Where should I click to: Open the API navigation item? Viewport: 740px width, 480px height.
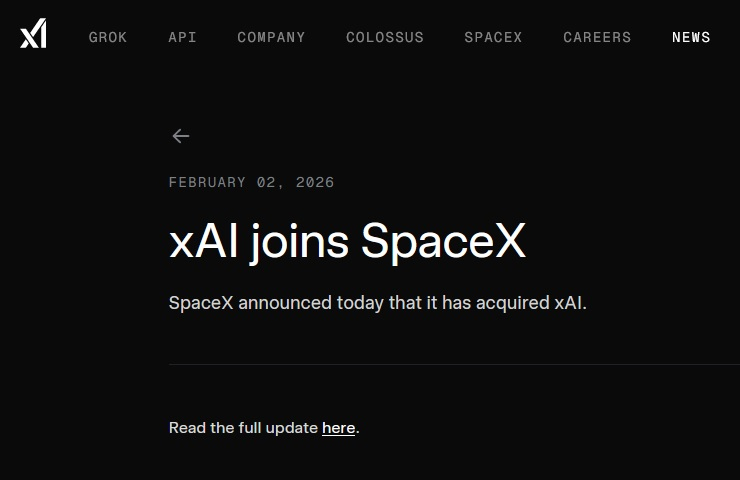(182, 37)
